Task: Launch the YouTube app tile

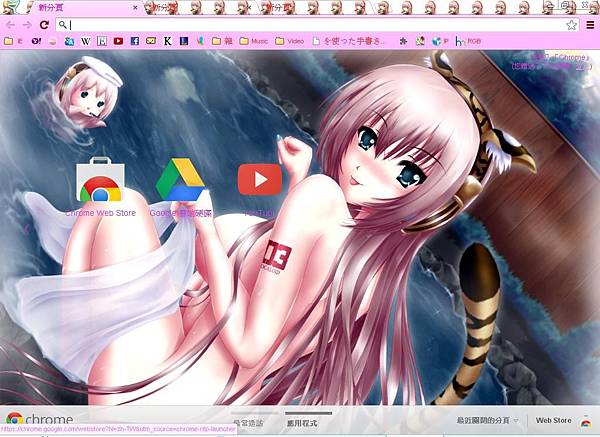Action: [260, 190]
